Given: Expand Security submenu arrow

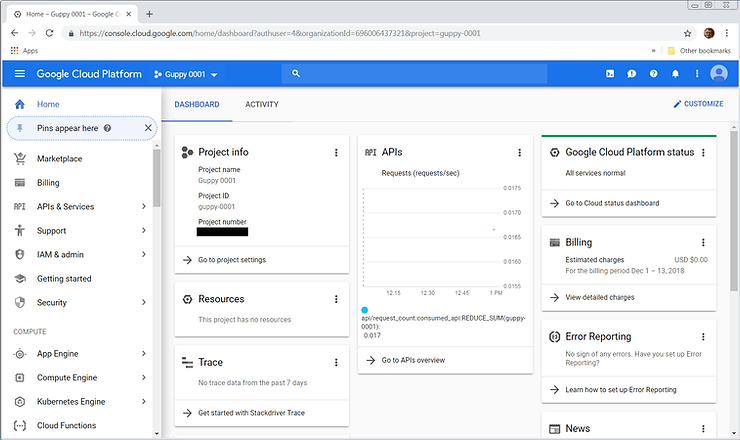Looking at the screenshot, I should tap(144, 303).
